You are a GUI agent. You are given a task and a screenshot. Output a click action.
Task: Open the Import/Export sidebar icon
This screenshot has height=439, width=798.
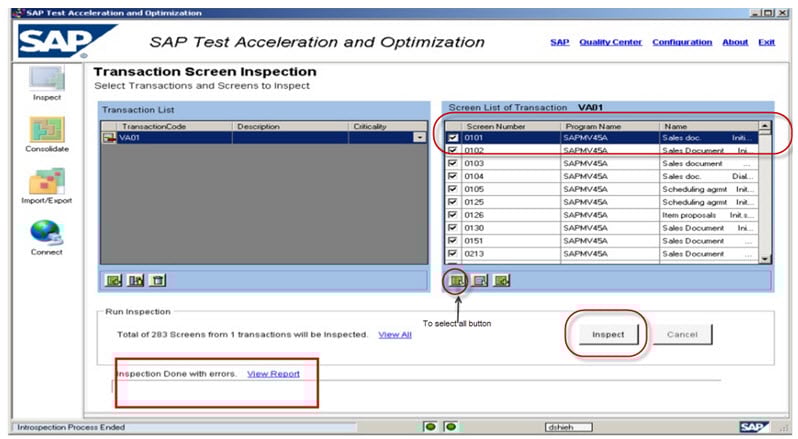[x=46, y=182]
